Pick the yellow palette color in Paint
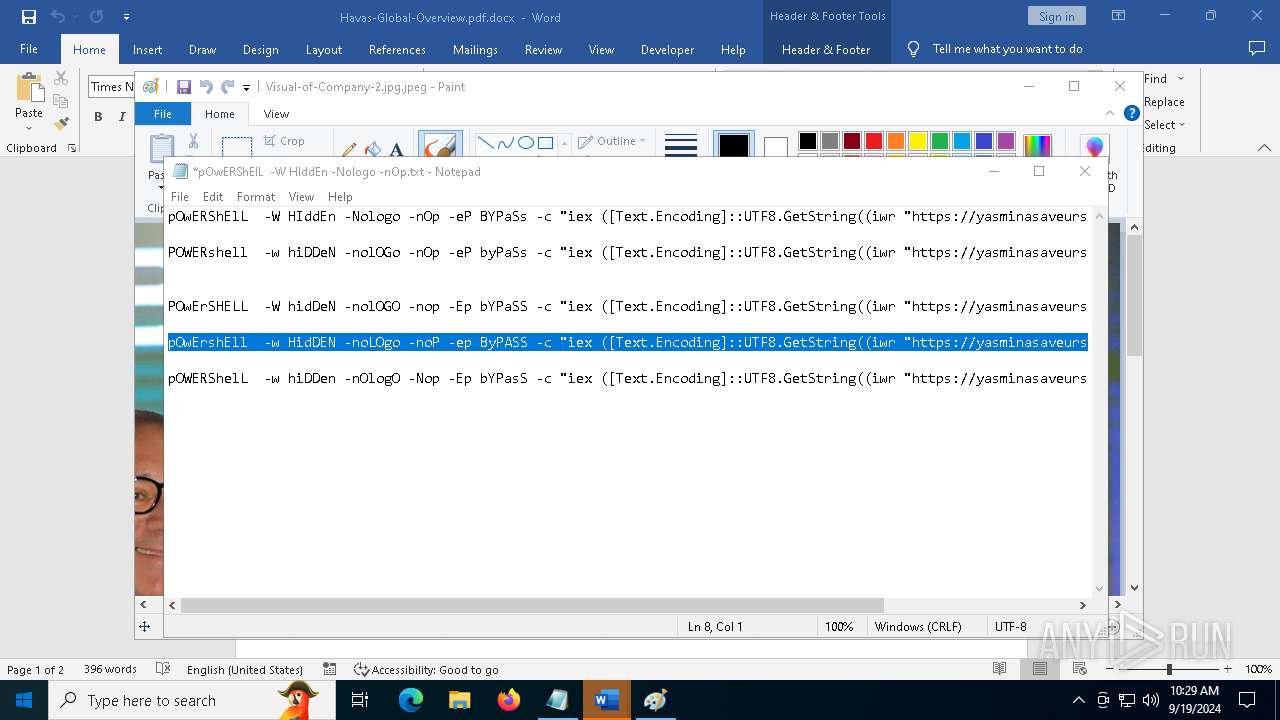The image size is (1280, 720). [x=918, y=141]
